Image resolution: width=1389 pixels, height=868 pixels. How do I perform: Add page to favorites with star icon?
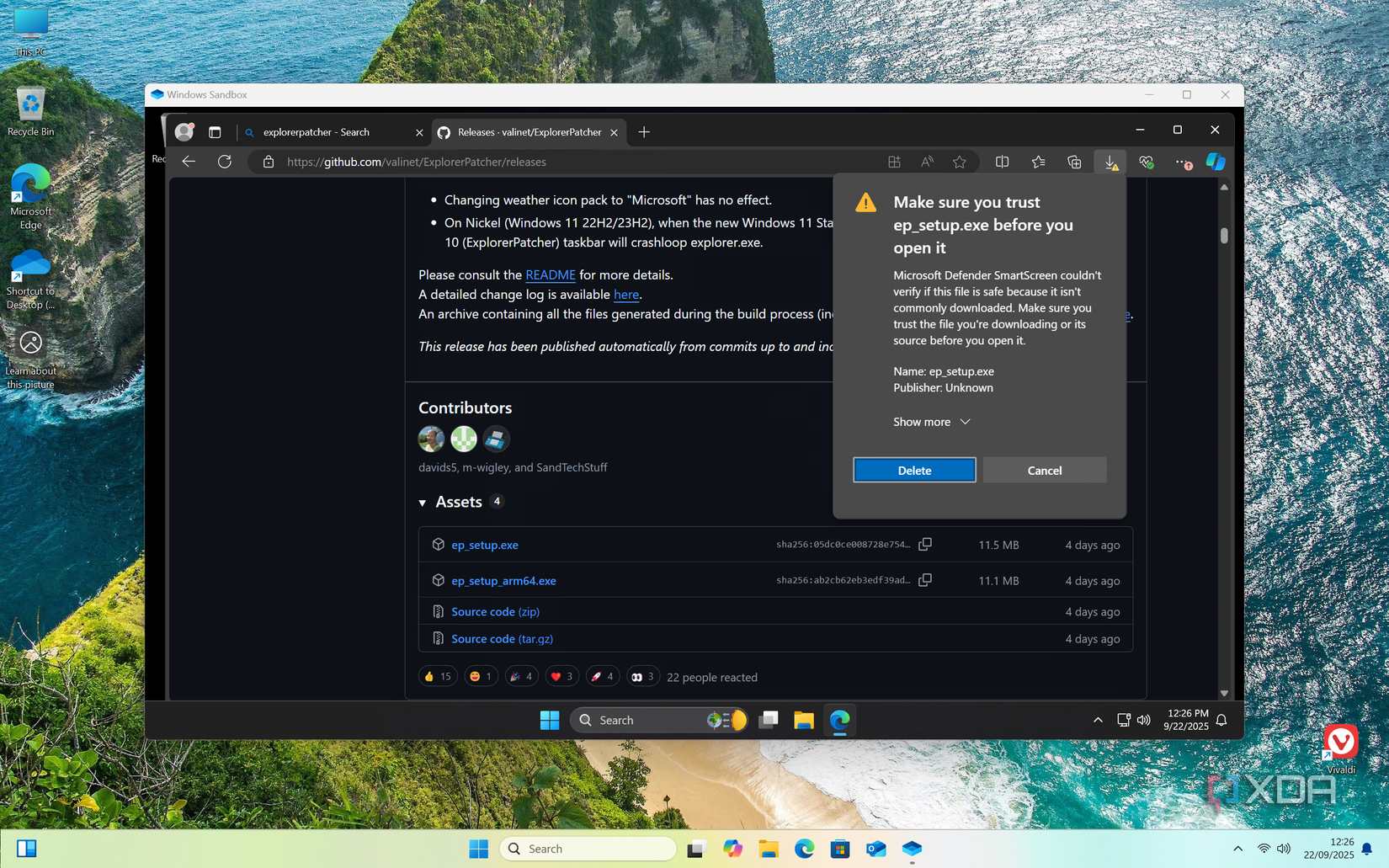click(960, 162)
